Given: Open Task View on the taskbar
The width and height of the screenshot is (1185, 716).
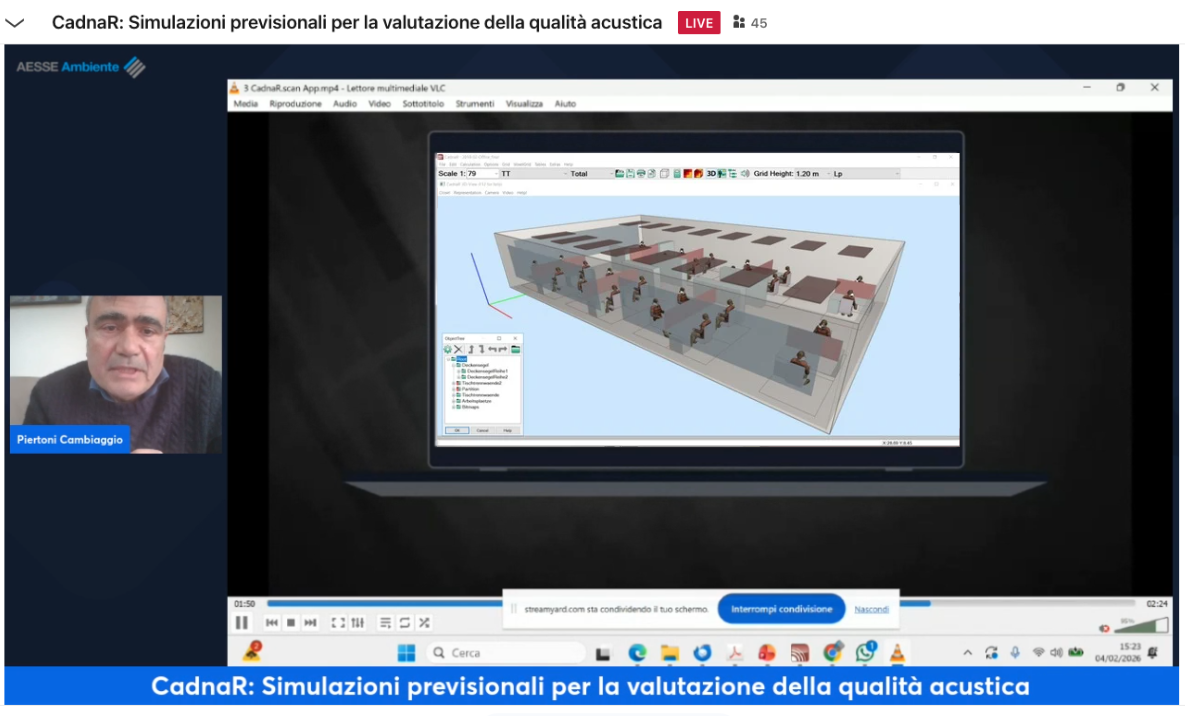Looking at the screenshot, I should pyautogui.click(x=602, y=653).
